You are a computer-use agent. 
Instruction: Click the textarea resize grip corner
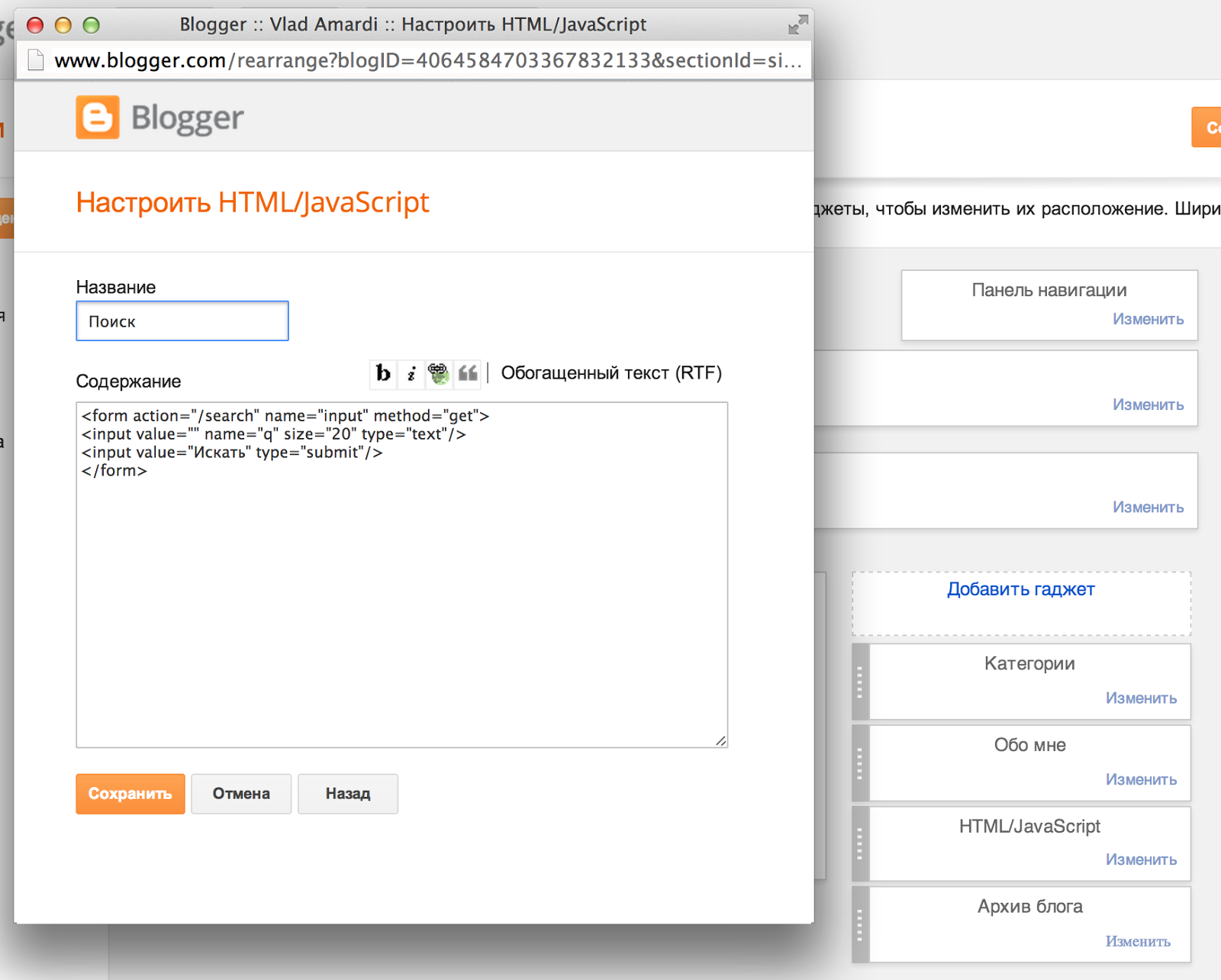pyautogui.click(x=720, y=740)
